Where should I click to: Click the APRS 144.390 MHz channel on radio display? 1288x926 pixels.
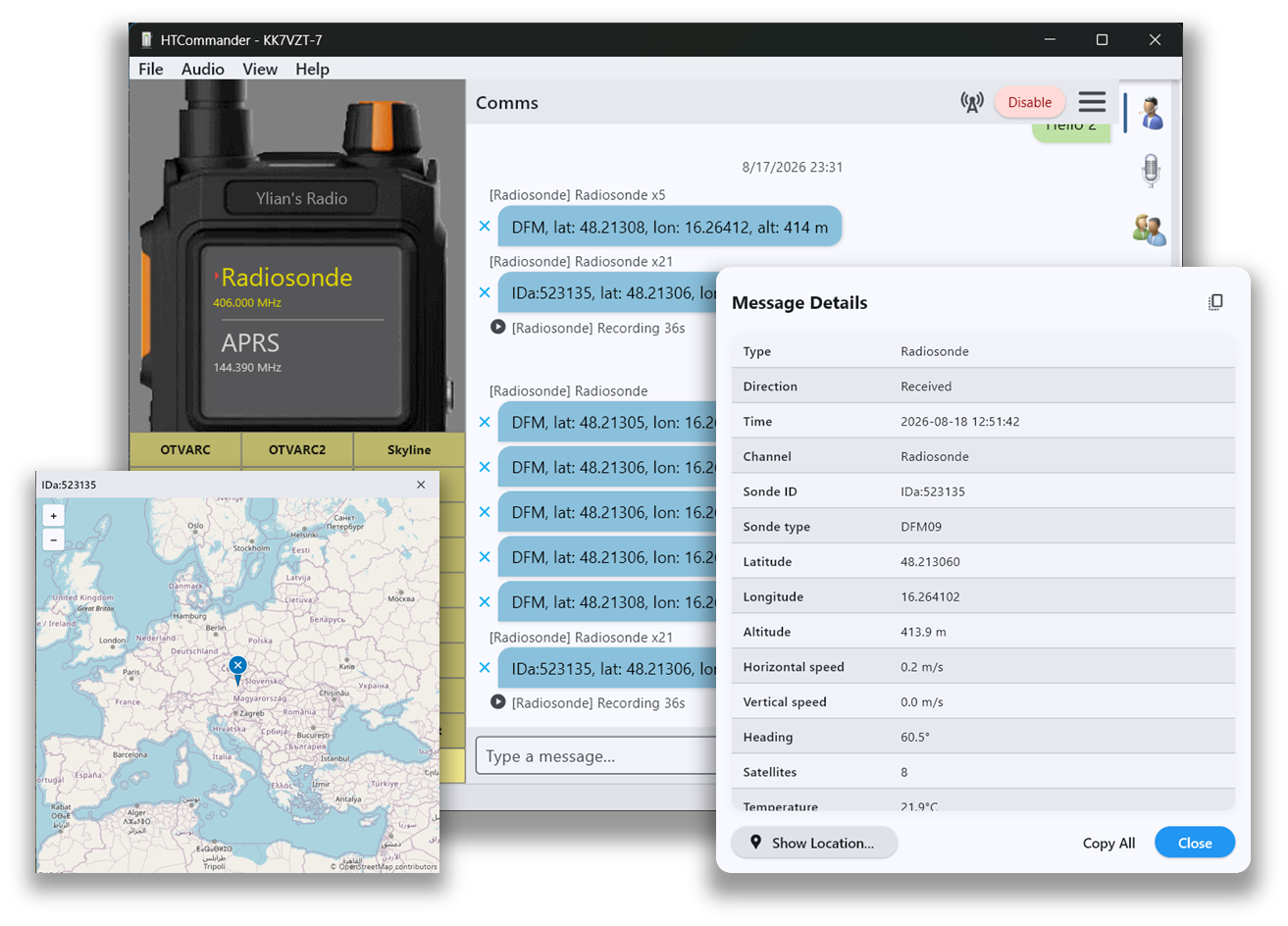coord(250,352)
